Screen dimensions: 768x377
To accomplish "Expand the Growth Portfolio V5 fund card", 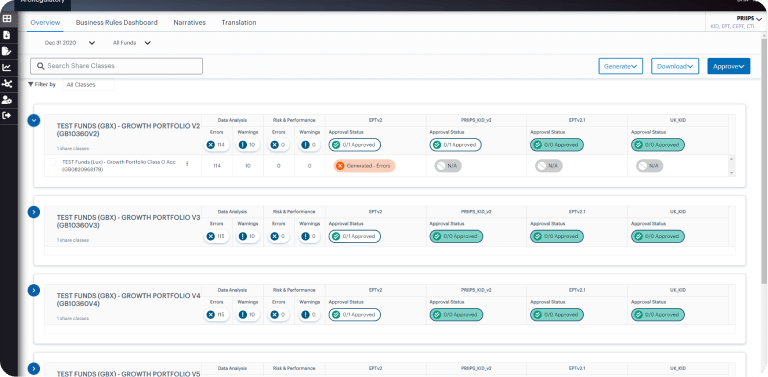I will pyautogui.click(x=34, y=369).
